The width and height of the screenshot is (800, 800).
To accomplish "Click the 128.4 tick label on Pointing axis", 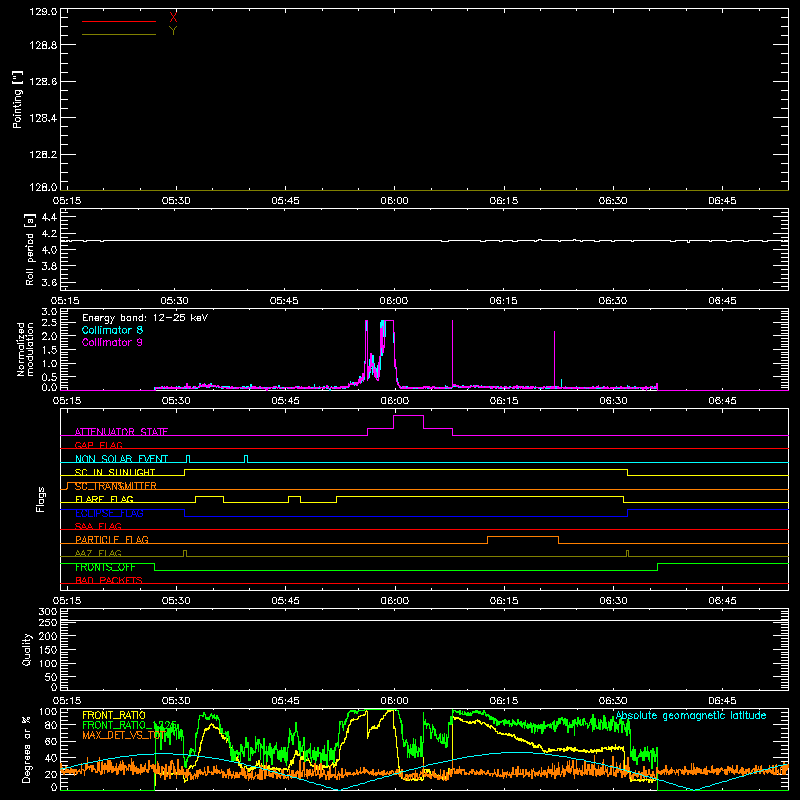I will click(x=43, y=118).
